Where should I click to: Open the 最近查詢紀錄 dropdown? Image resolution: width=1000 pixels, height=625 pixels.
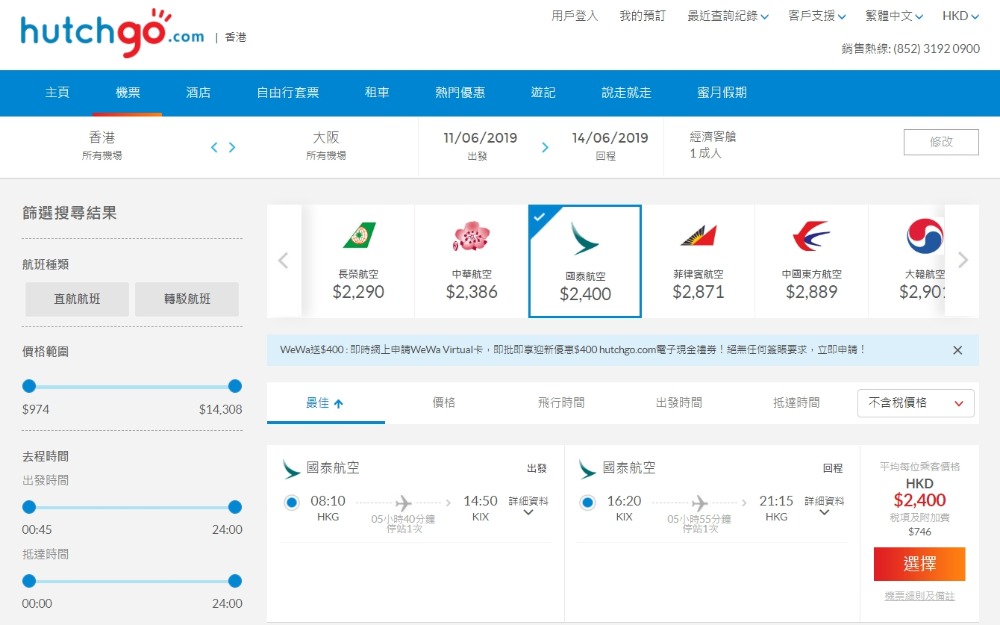(728, 16)
